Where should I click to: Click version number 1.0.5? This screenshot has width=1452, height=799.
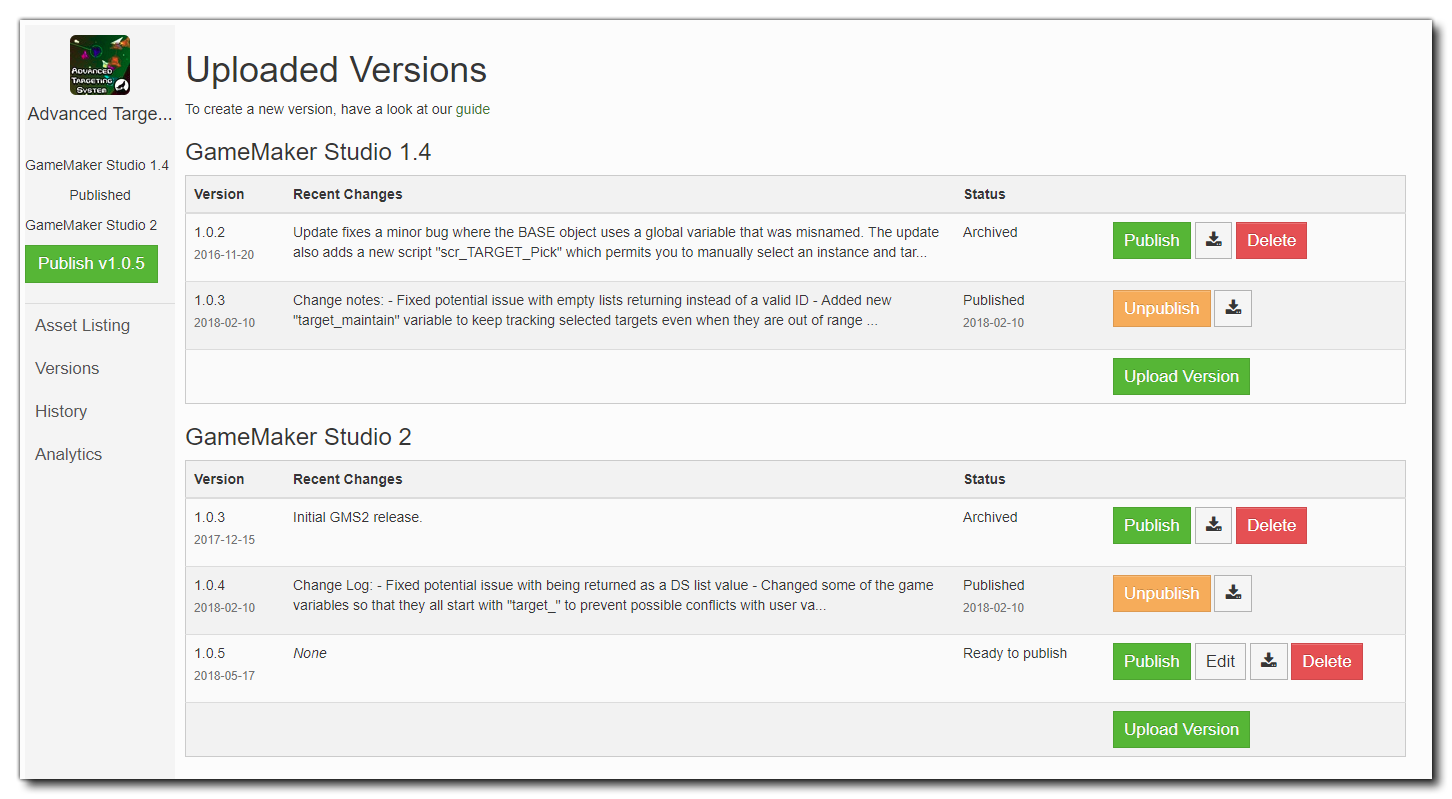[209, 653]
